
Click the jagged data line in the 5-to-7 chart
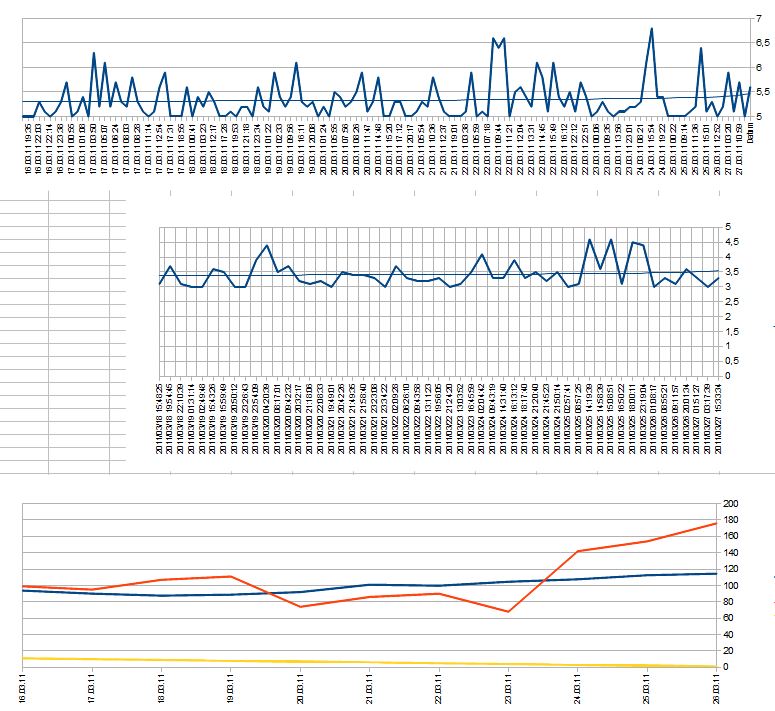tap(387, 72)
